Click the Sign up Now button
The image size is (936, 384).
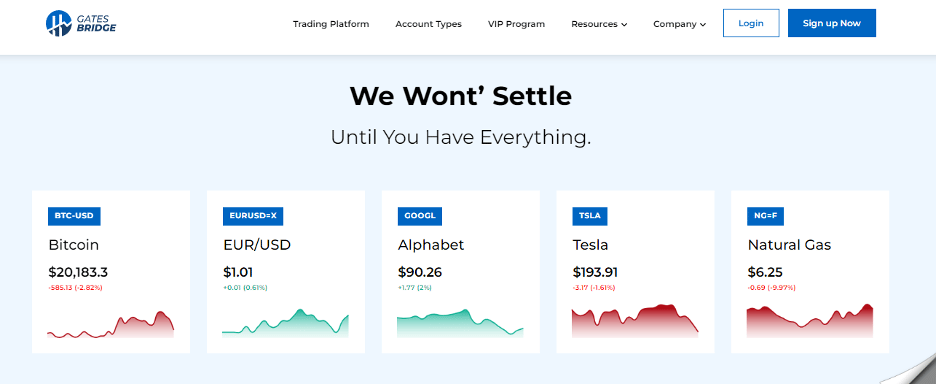point(832,23)
